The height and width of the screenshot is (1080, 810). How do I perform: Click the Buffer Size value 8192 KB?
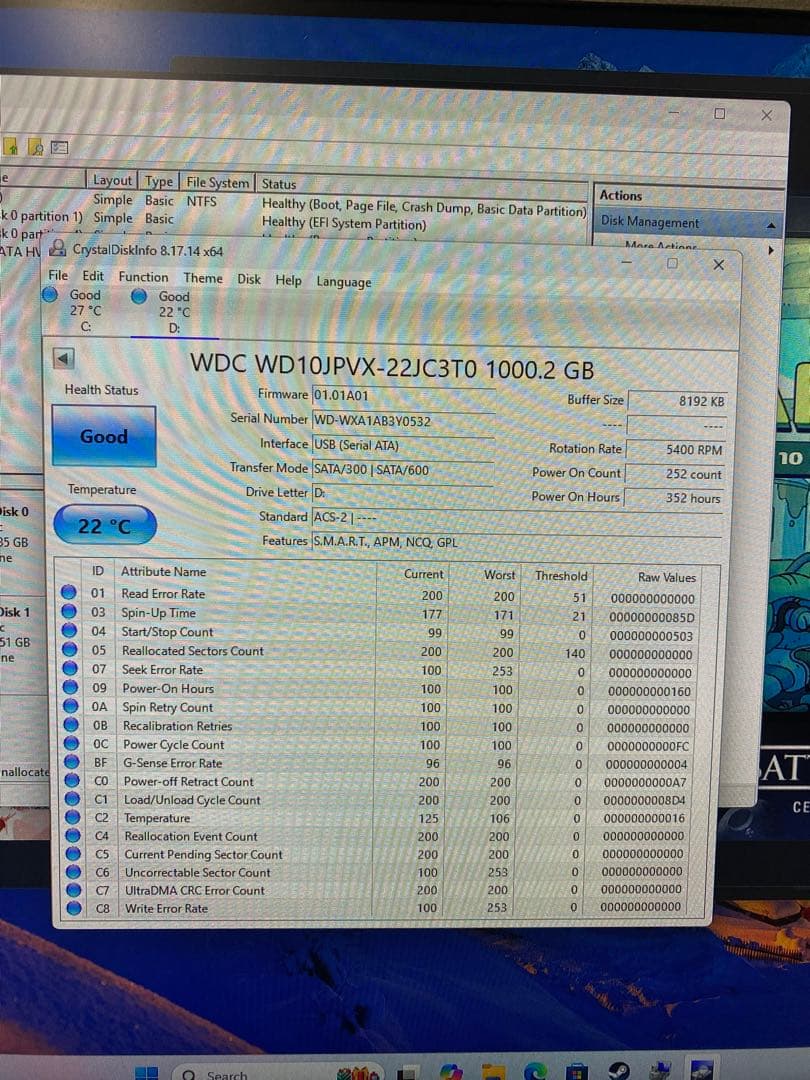pyautogui.click(x=676, y=400)
